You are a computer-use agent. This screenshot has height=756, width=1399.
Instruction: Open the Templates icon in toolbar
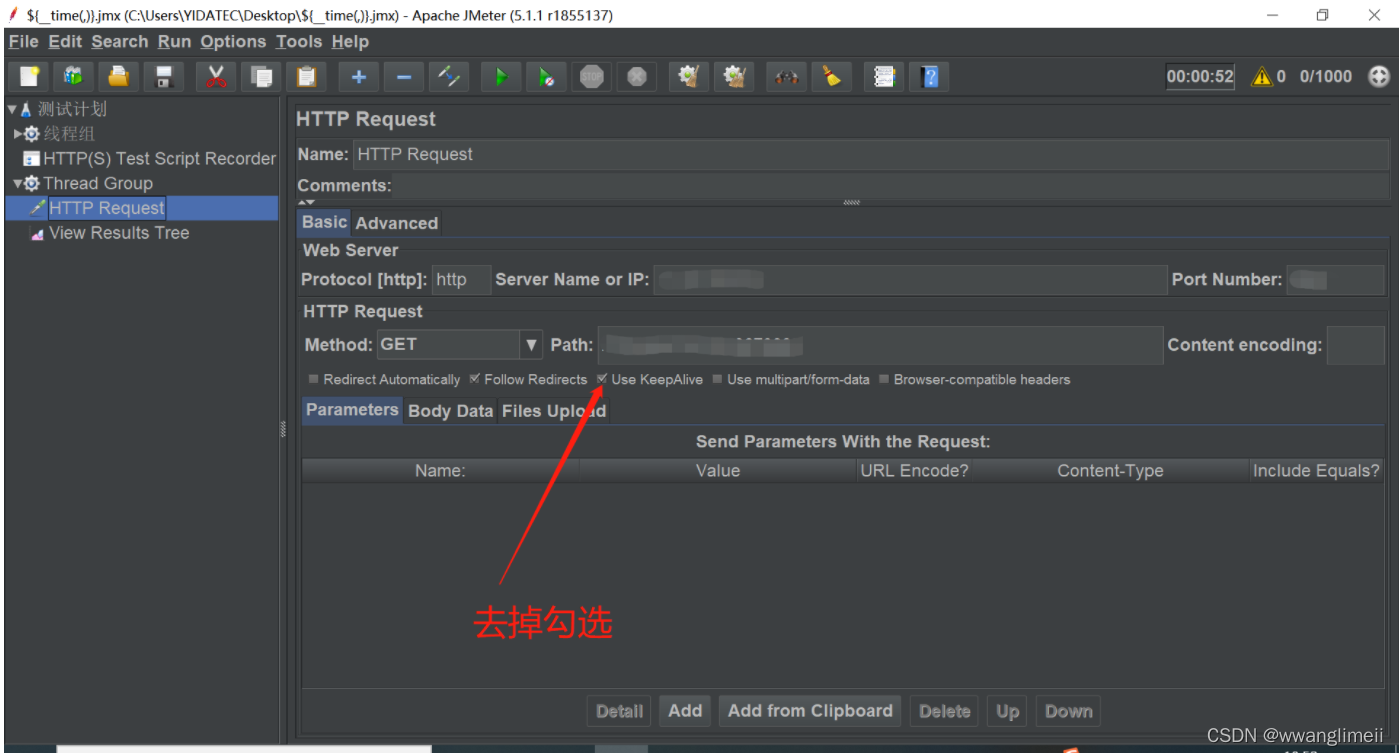coord(73,76)
